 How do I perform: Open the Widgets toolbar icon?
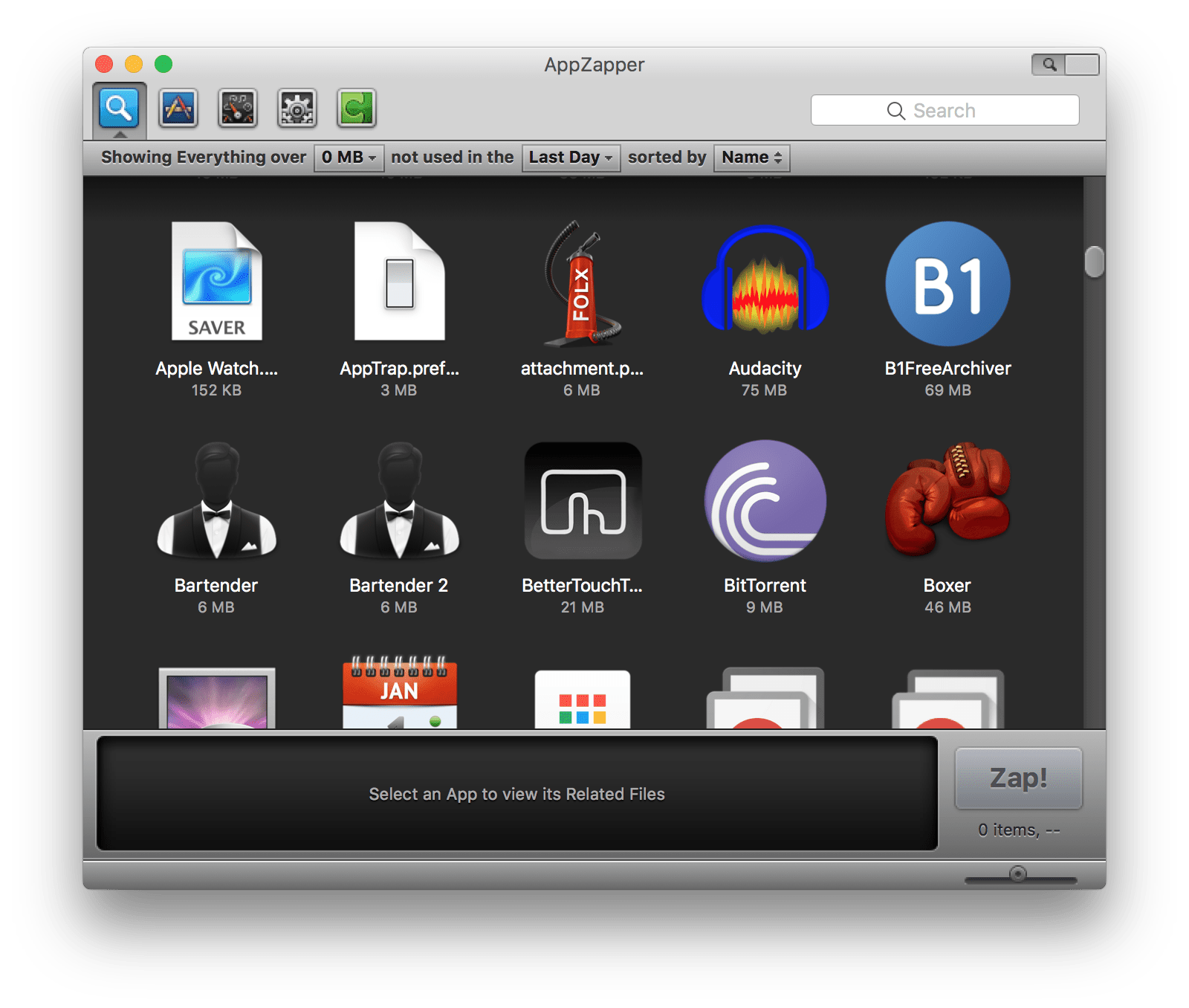pyautogui.click(x=238, y=109)
